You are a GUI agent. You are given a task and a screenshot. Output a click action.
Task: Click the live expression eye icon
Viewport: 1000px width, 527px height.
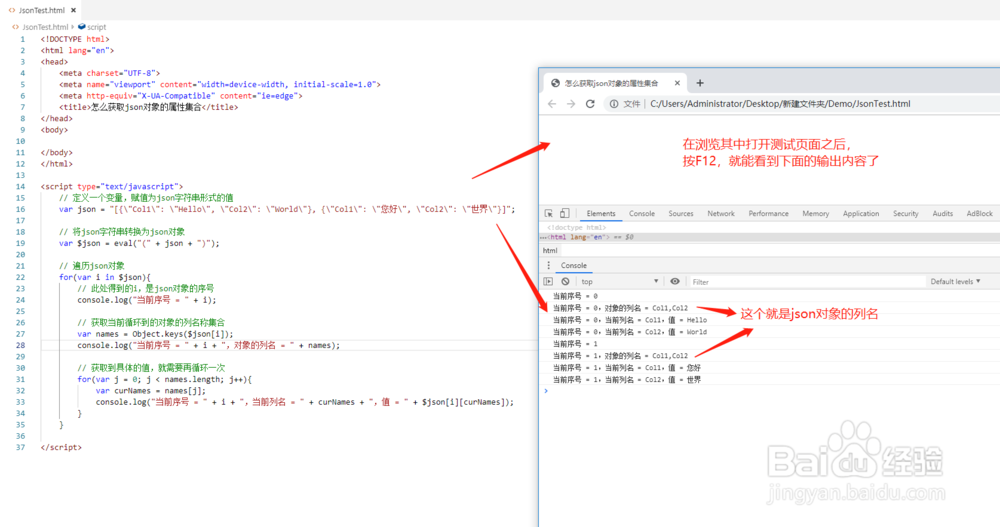point(675,281)
